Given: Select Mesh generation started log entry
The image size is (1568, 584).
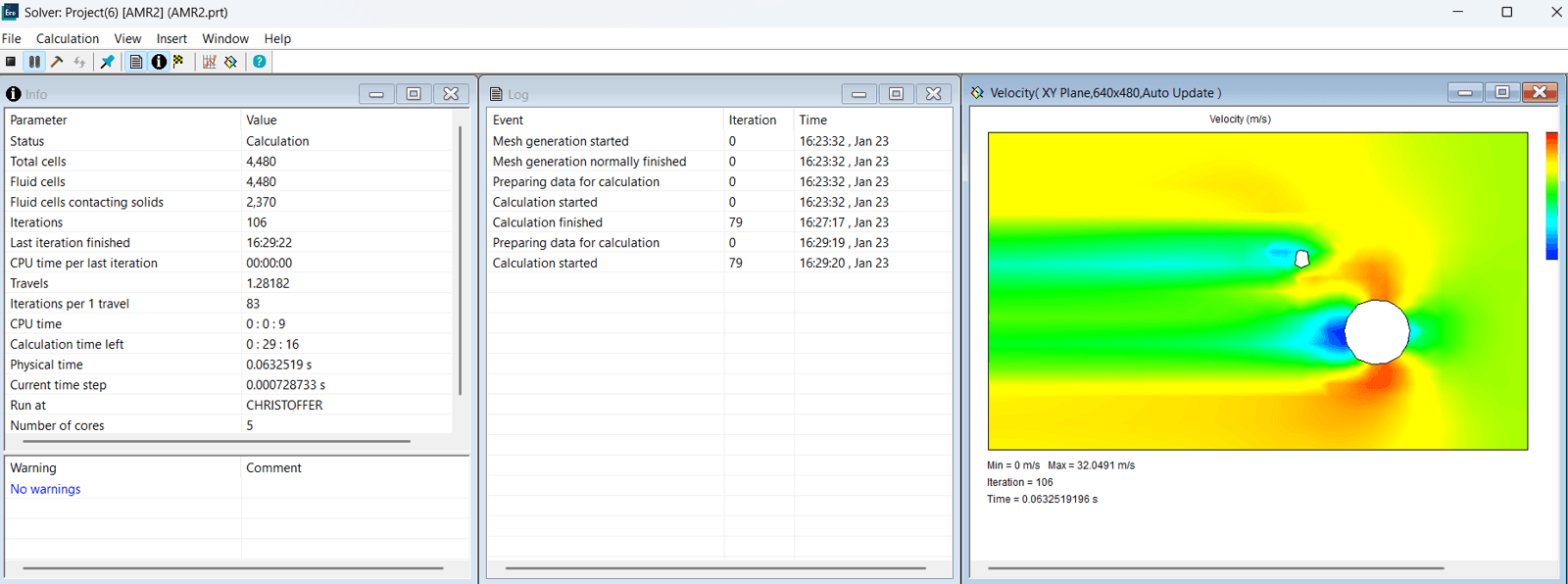Looking at the screenshot, I should tap(719, 141).
